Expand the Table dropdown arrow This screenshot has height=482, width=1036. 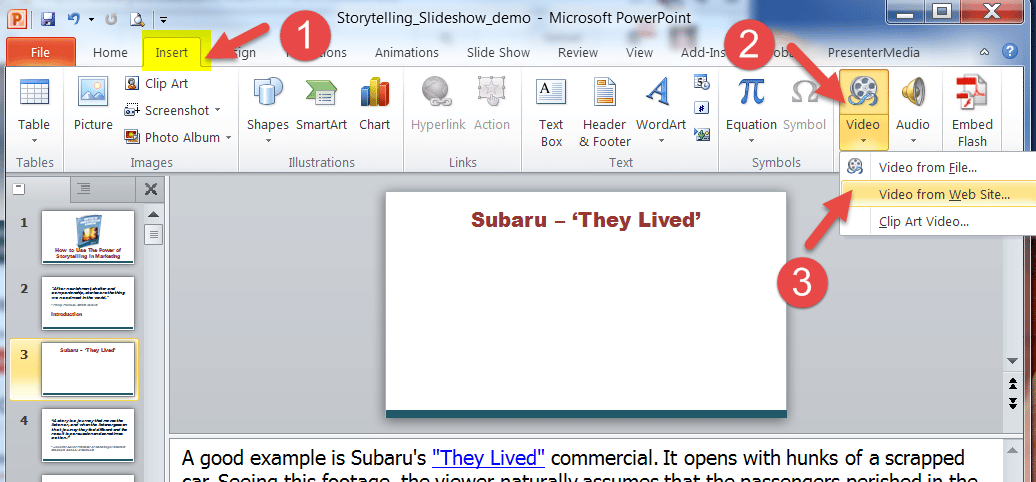pyautogui.click(x=34, y=141)
